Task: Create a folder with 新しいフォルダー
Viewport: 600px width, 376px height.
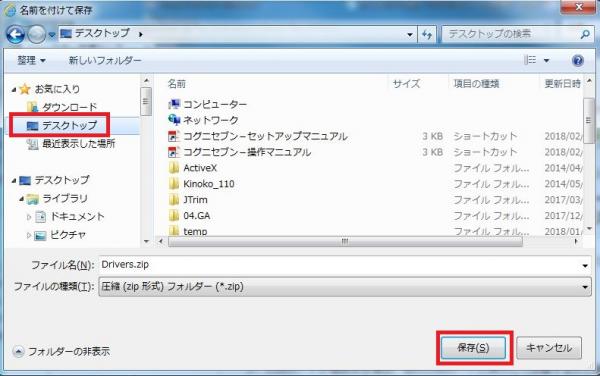Action: (x=105, y=60)
